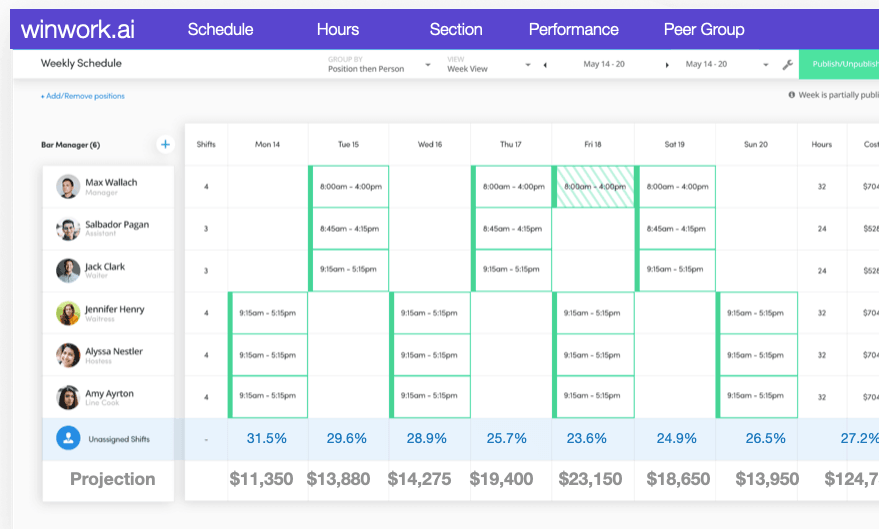Click the wrench settings icon
This screenshot has width=879, height=529.
pyautogui.click(x=787, y=65)
